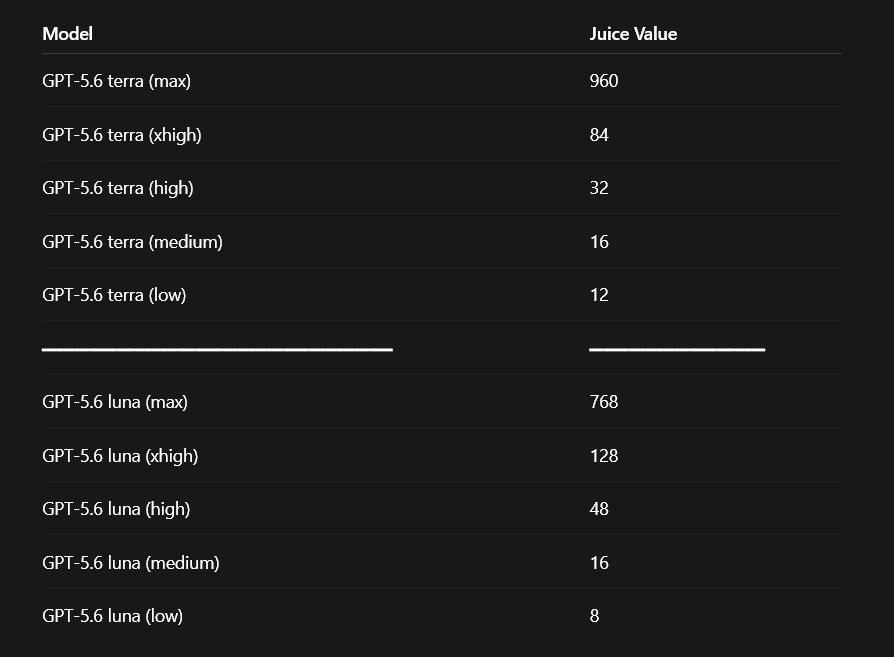894x657 pixels.
Task: Select the GPT-5.6 terra (xhigh) model name
Action: click(122, 135)
